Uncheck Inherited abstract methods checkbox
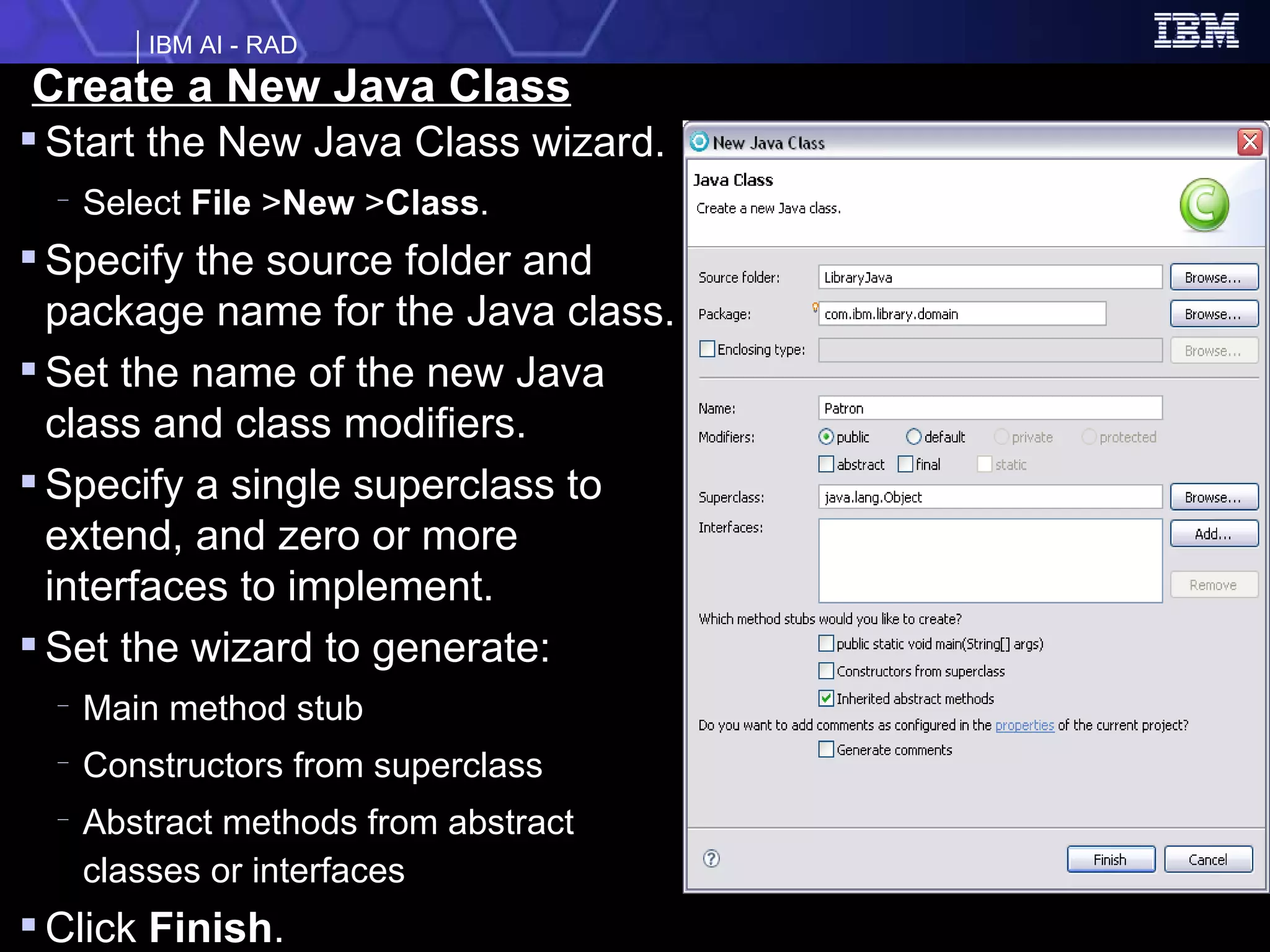 pos(826,699)
